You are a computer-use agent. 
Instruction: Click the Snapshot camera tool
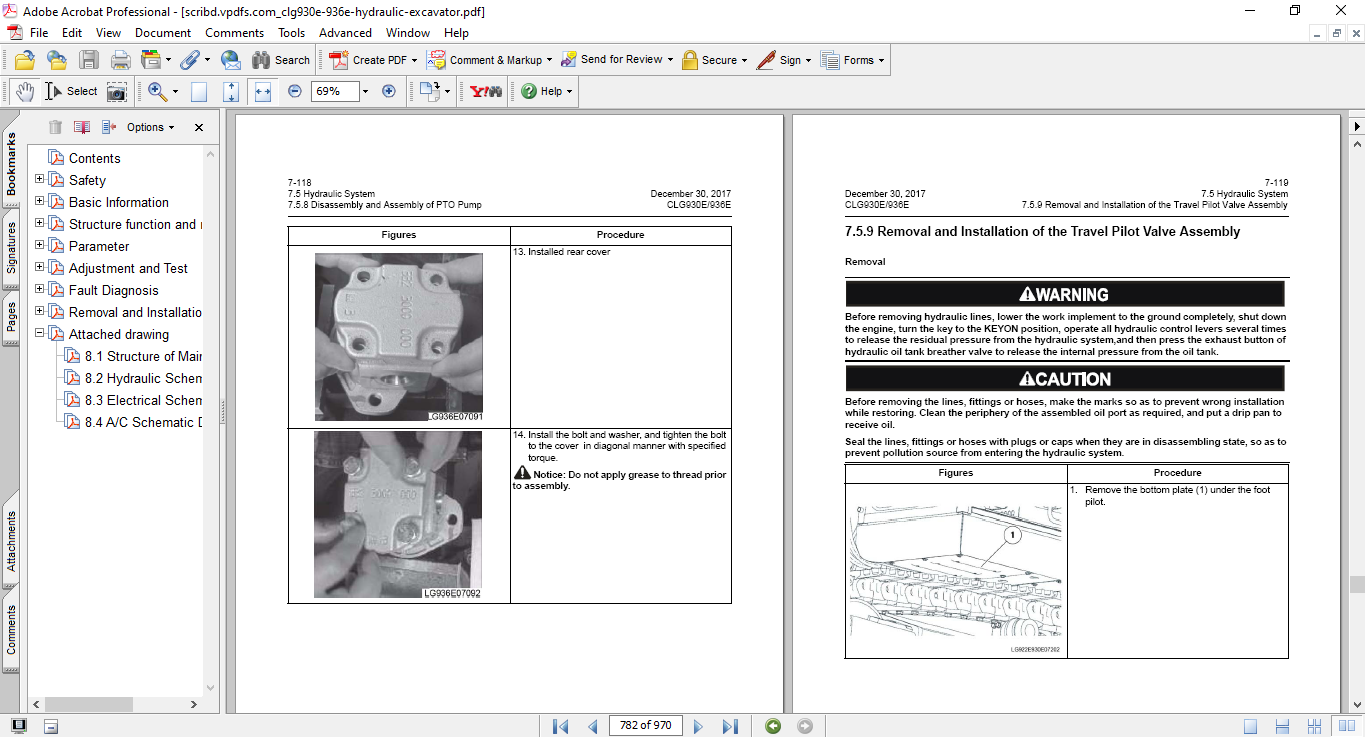pos(117,91)
